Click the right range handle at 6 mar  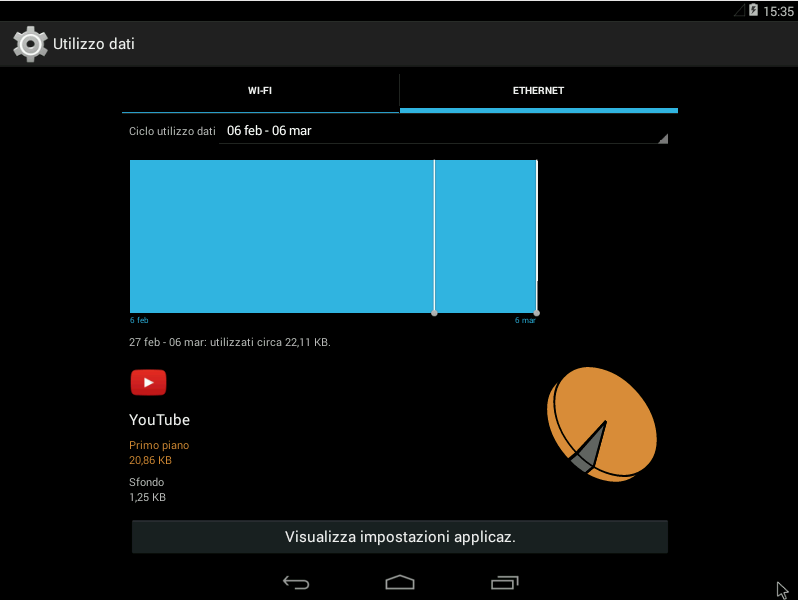pyautogui.click(x=536, y=313)
